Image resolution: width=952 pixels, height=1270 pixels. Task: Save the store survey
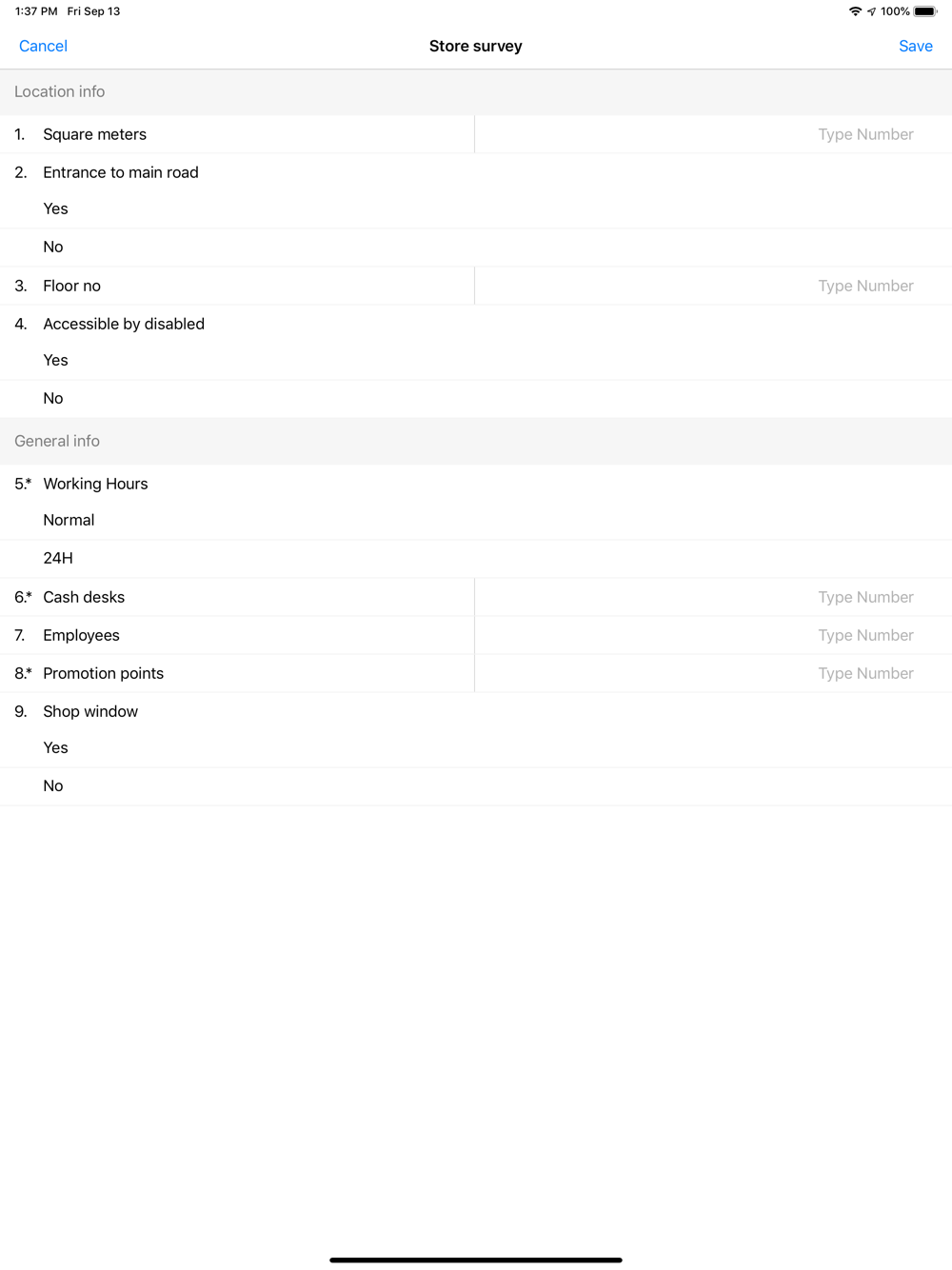[x=915, y=46]
